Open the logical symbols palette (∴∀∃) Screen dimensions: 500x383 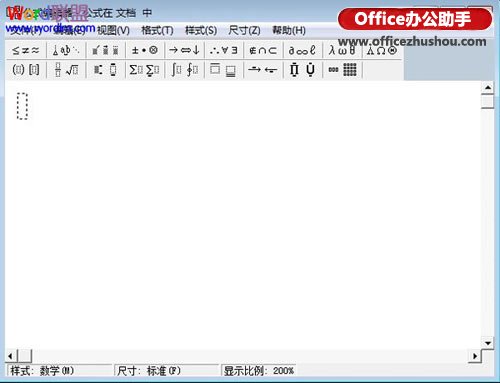pyautogui.click(x=224, y=50)
